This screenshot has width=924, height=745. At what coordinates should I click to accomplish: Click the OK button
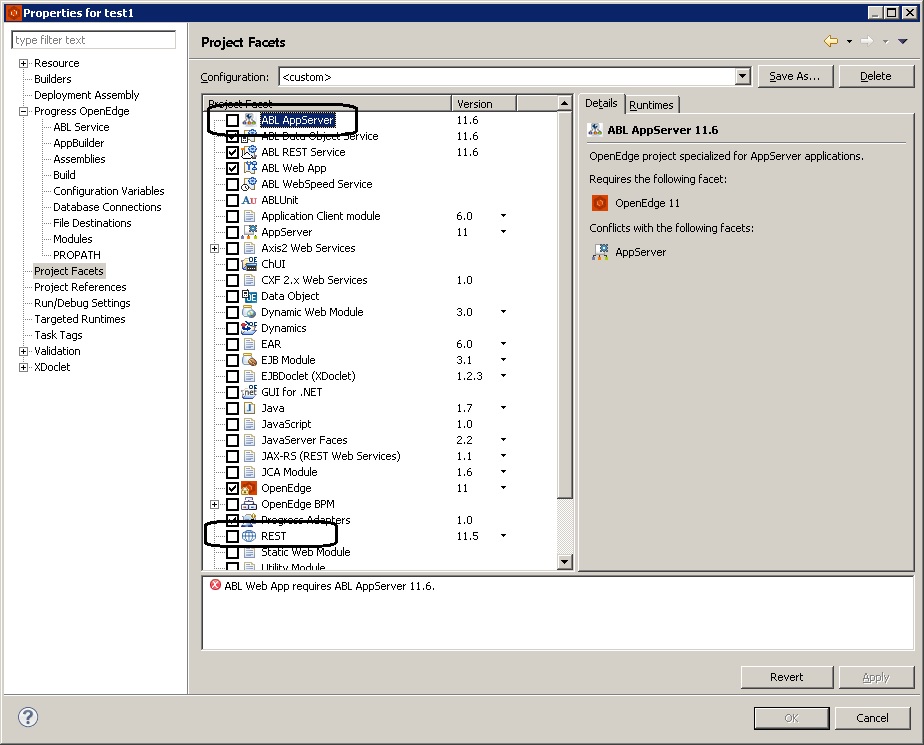791,718
